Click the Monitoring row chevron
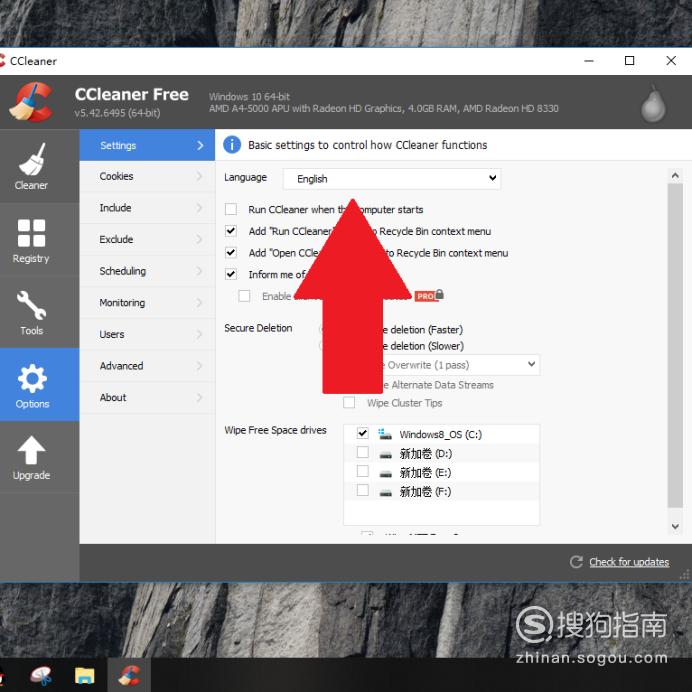The height and width of the screenshot is (692, 692). click(x=199, y=303)
